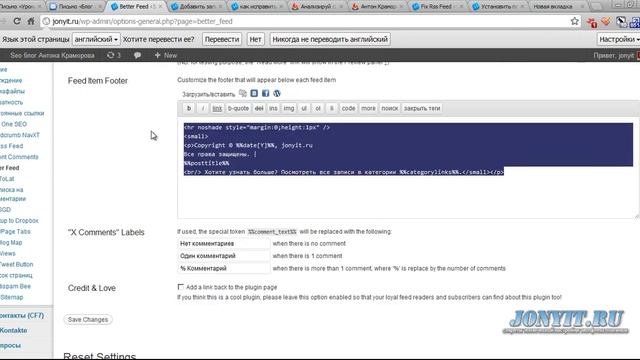Open the английский language dropdown
This screenshot has height=360, width=640.
[x=96, y=39]
